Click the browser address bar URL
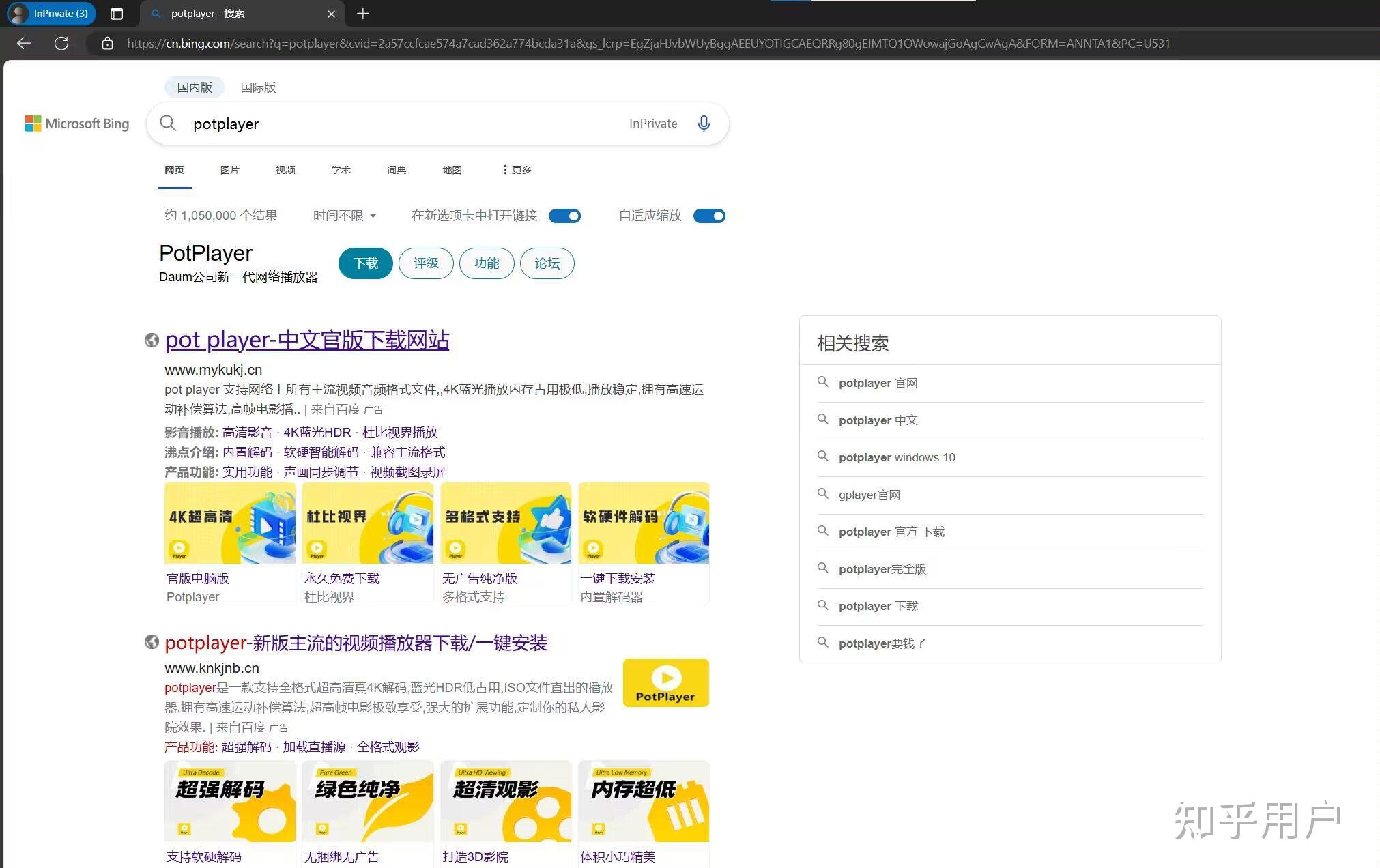1380x868 pixels. (648, 44)
